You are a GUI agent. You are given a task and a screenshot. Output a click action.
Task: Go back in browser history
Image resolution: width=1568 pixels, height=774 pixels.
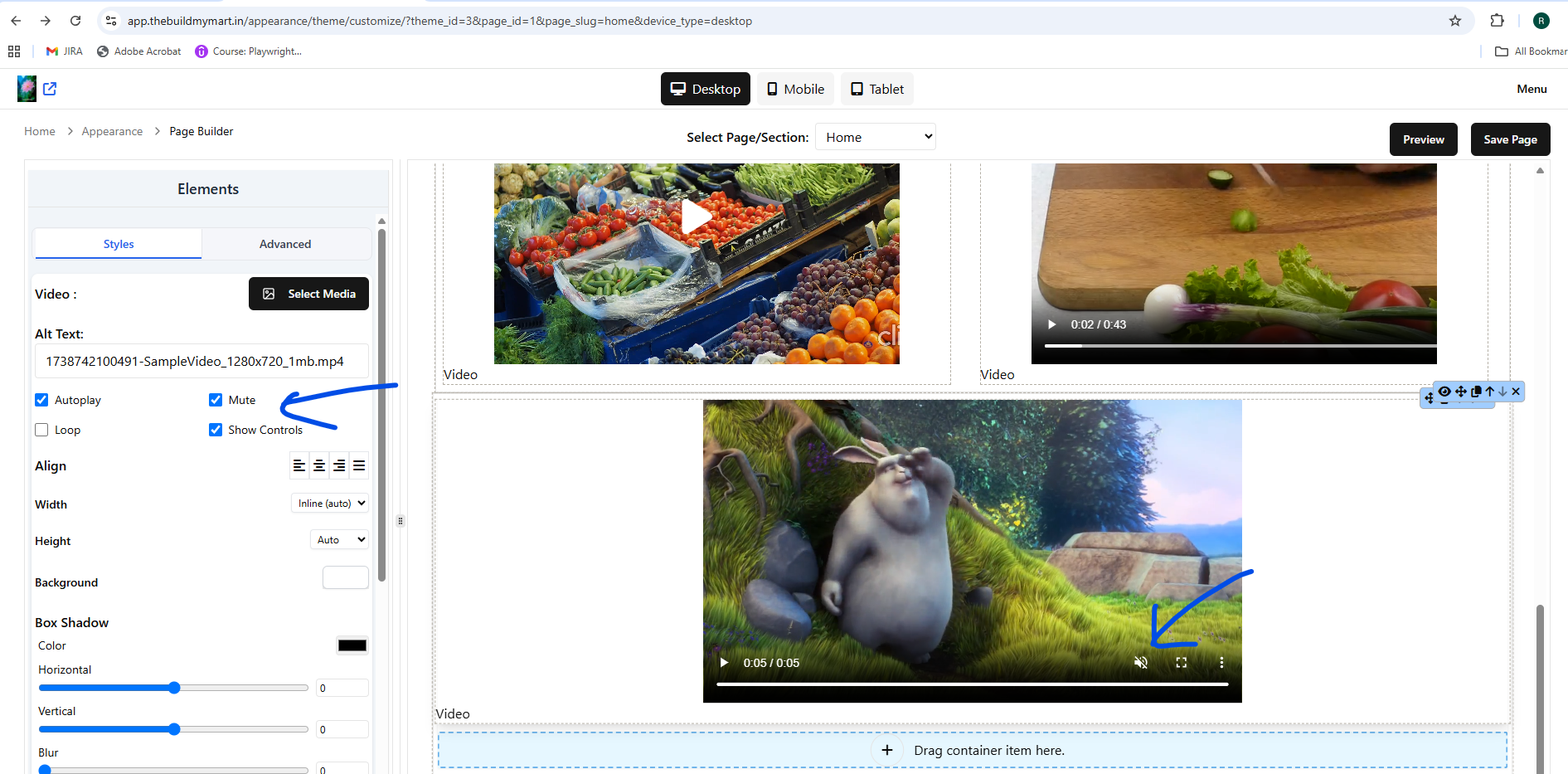(x=16, y=21)
